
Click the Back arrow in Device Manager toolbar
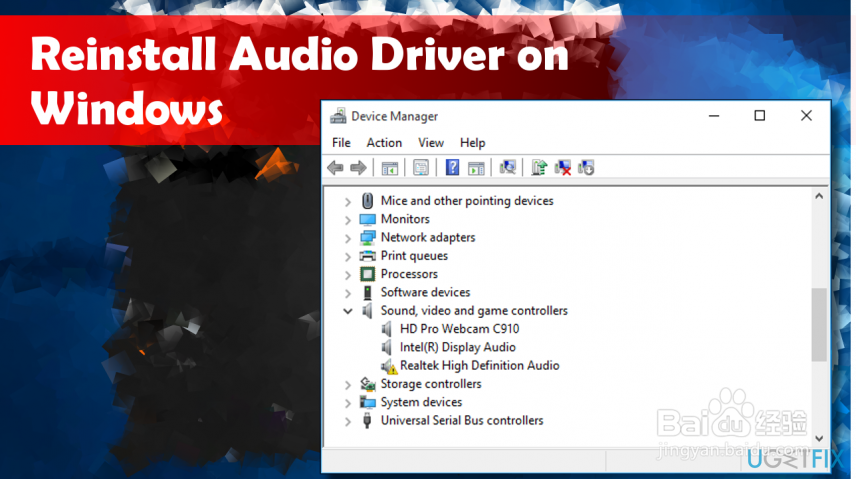tap(335, 168)
